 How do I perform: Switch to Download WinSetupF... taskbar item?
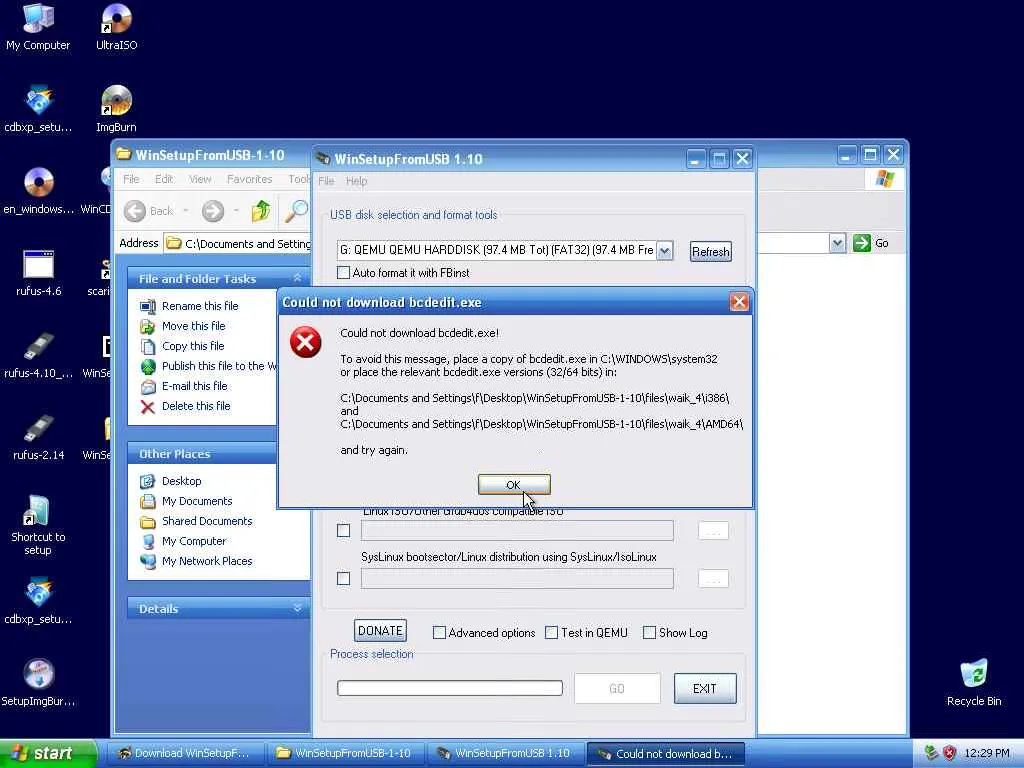pos(185,754)
